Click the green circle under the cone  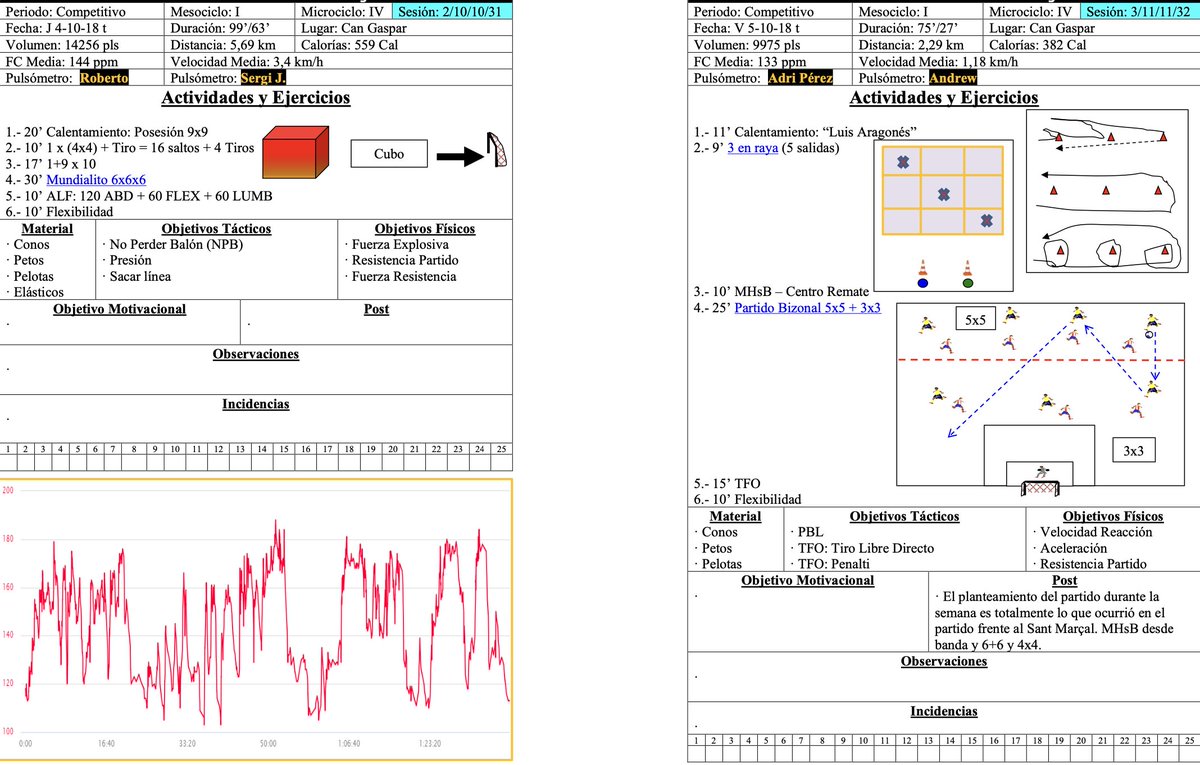coord(966,283)
